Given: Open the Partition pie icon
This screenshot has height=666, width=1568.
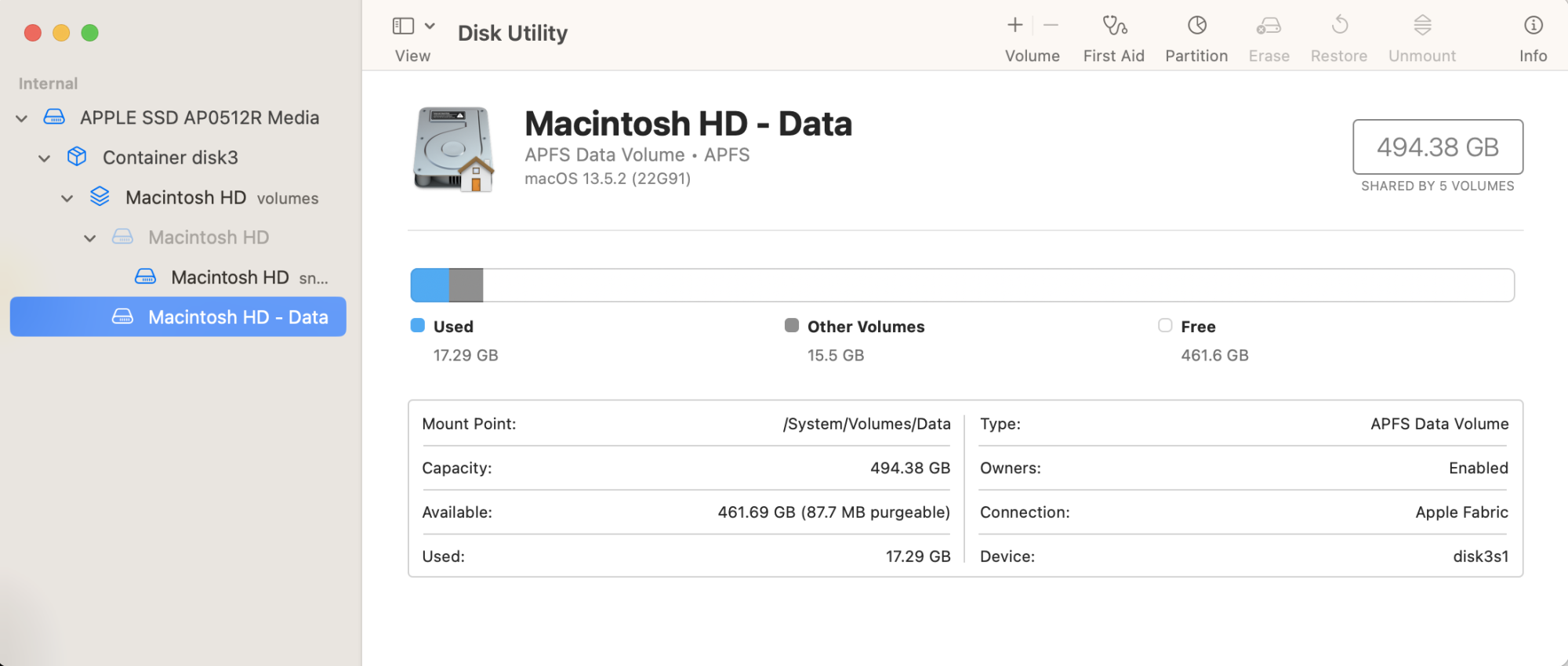Looking at the screenshot, I should coord(1197,25).
